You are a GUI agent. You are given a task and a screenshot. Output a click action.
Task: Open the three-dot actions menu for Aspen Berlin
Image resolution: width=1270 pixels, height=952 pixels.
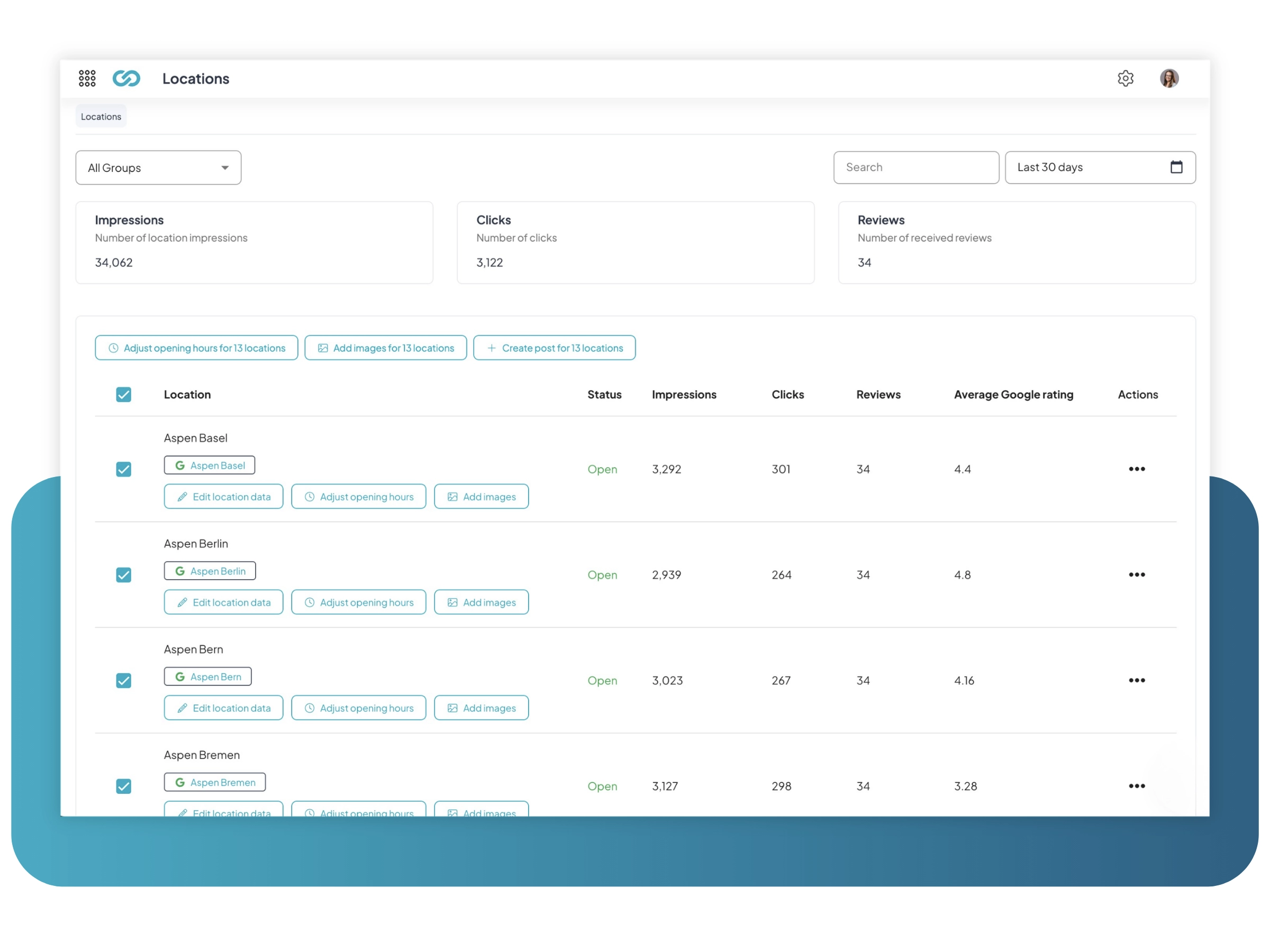(x=1136, y=574)
